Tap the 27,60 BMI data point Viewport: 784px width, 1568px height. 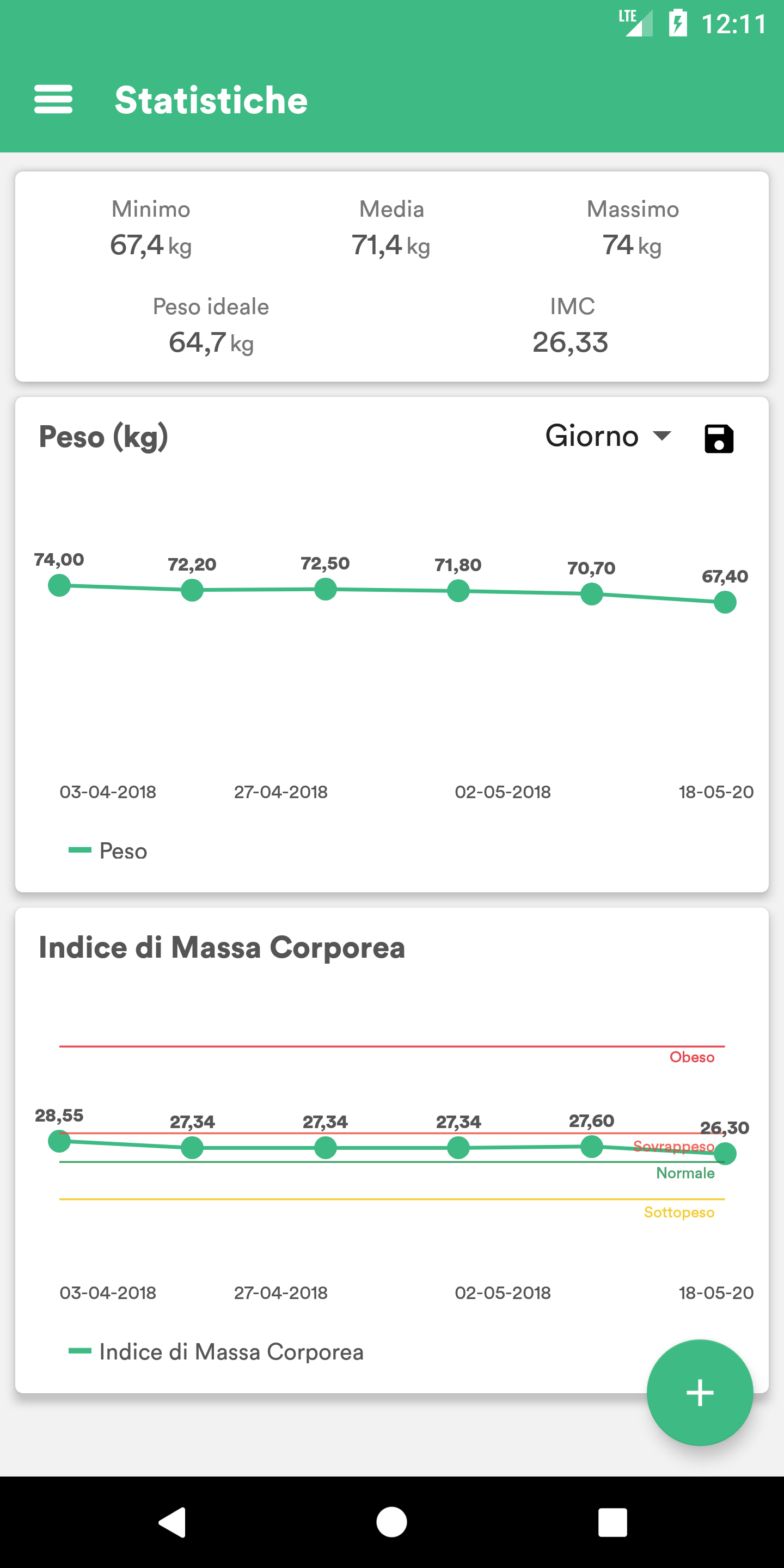591,1147
